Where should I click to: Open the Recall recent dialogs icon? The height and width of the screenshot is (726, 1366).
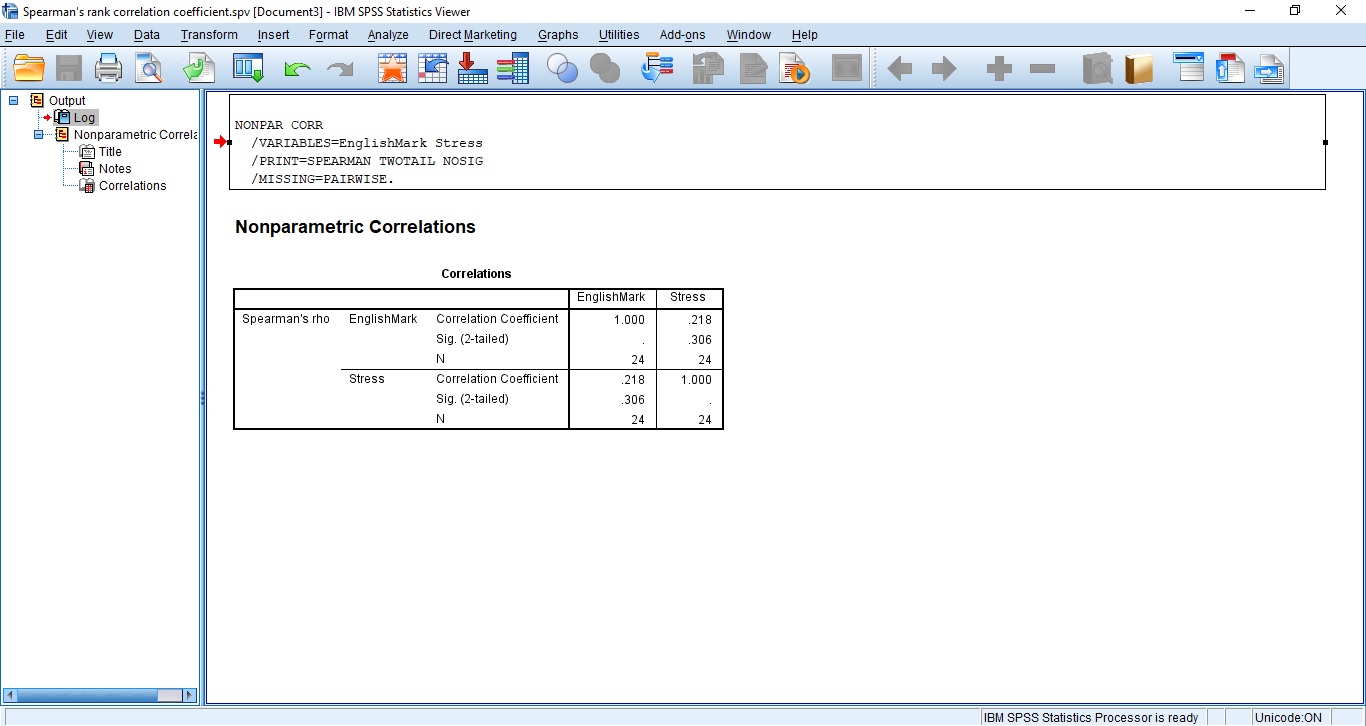pos(248,68)
